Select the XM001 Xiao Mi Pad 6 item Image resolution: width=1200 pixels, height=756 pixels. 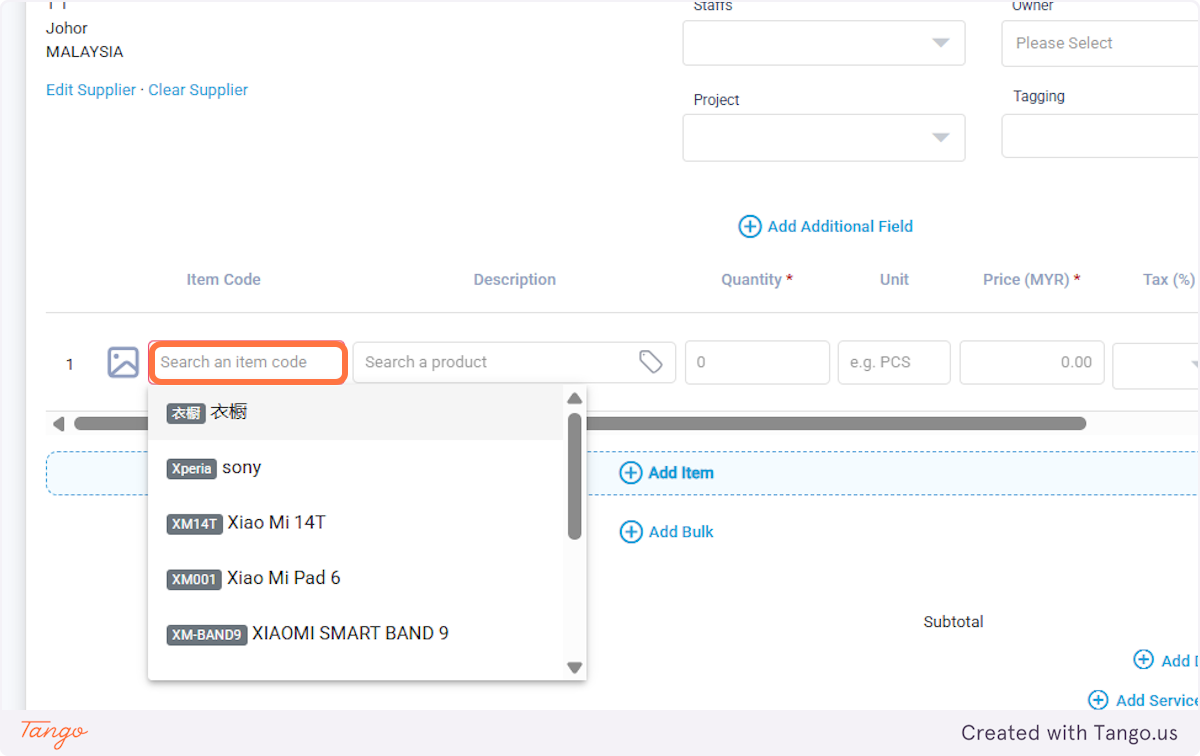pos(355,578)
